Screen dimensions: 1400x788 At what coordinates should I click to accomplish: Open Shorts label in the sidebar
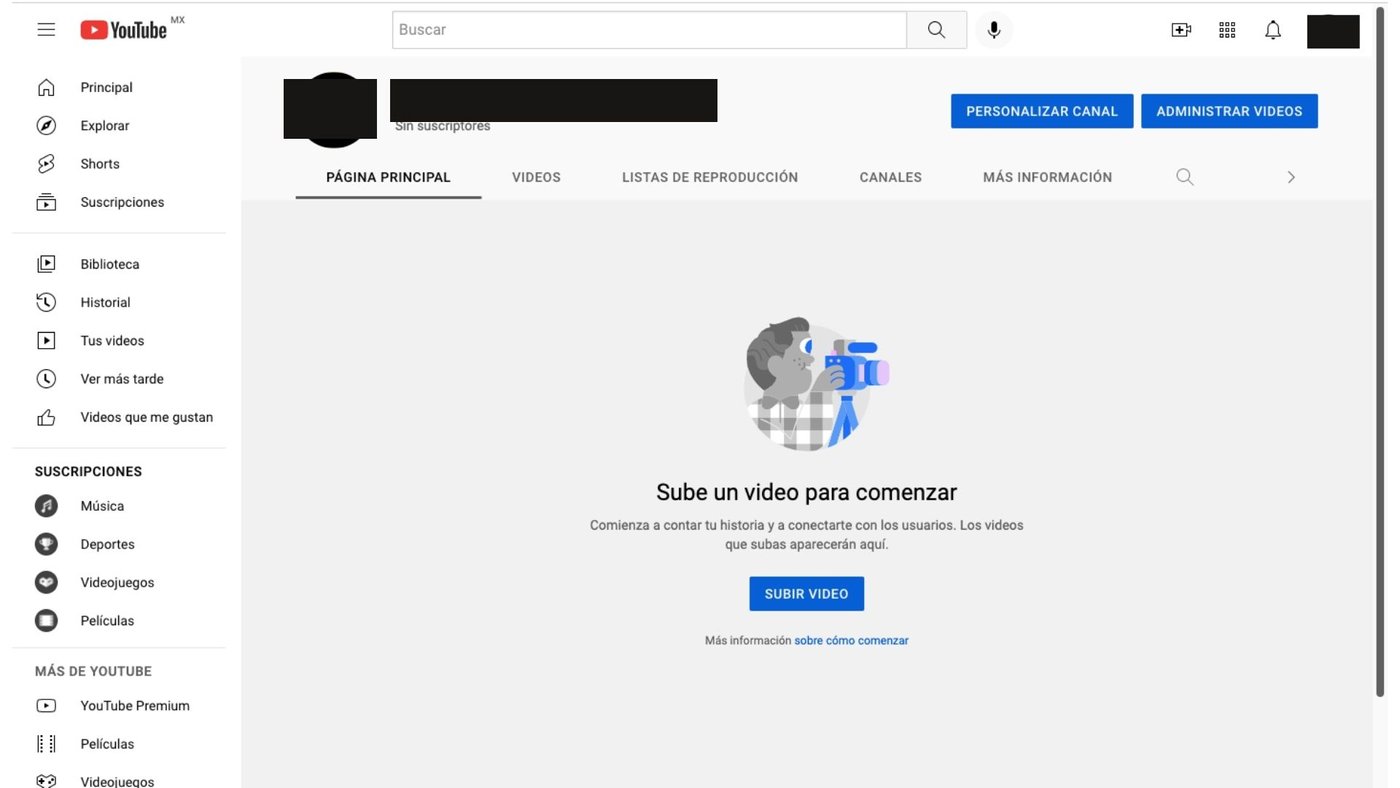100,164
